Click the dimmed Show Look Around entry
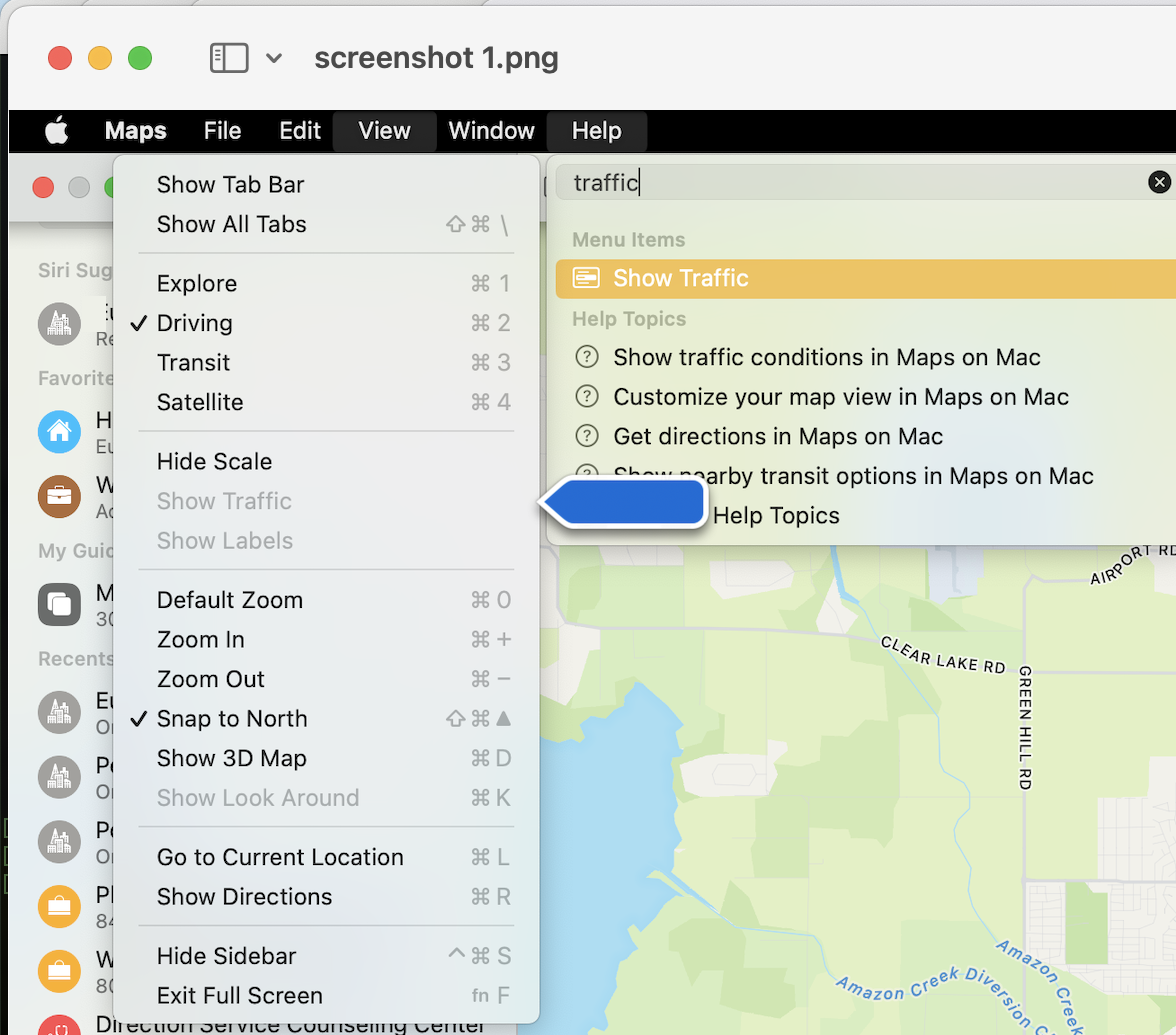Screen dimensions: 1176x1035 [x=326, y=798]
